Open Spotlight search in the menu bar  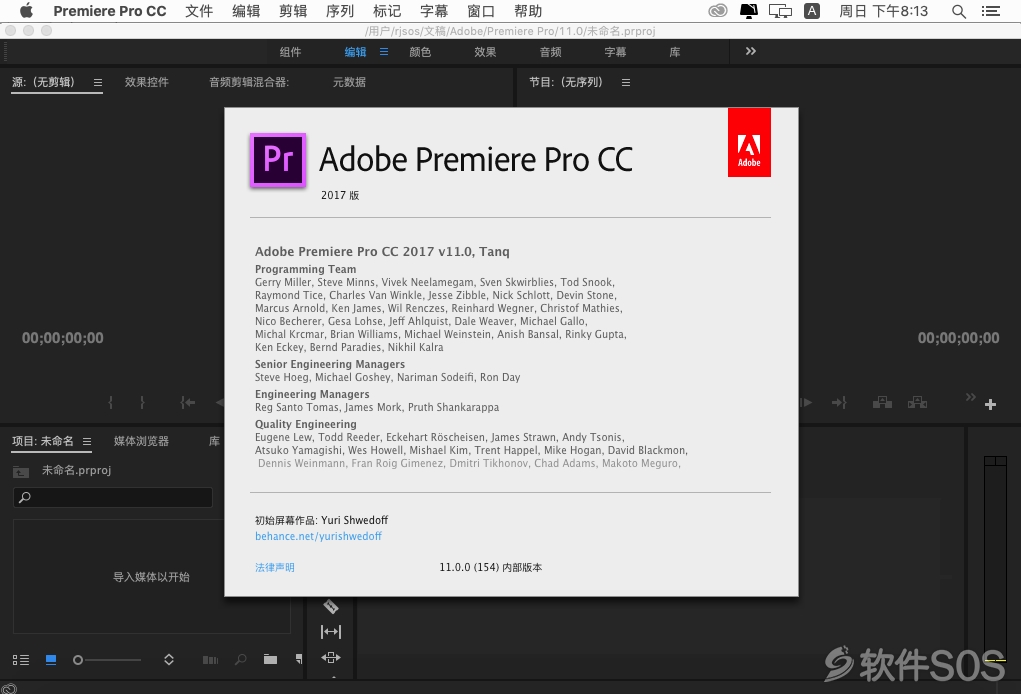point(958,11)
